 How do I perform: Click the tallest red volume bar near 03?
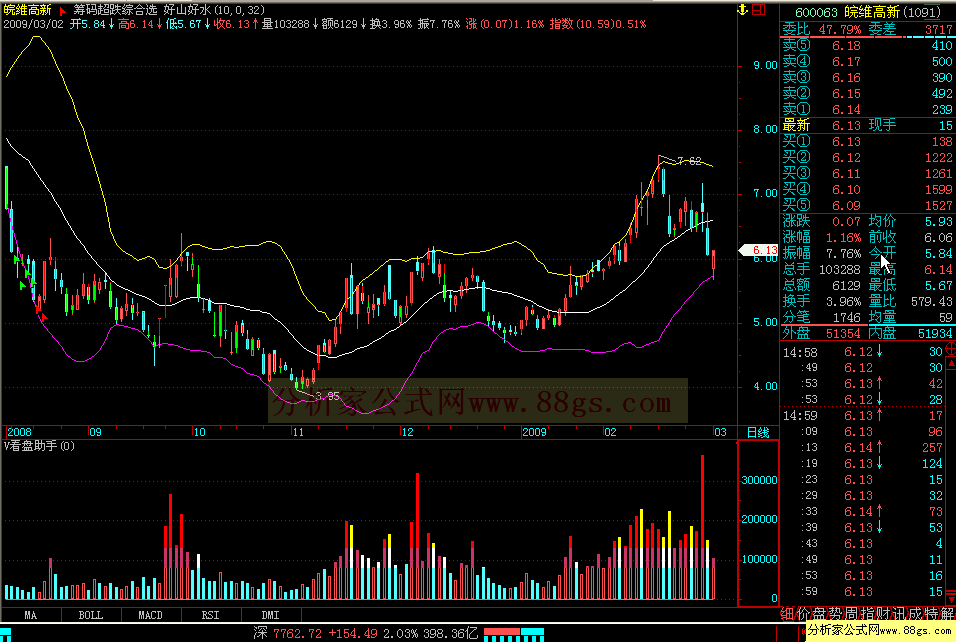702,527
